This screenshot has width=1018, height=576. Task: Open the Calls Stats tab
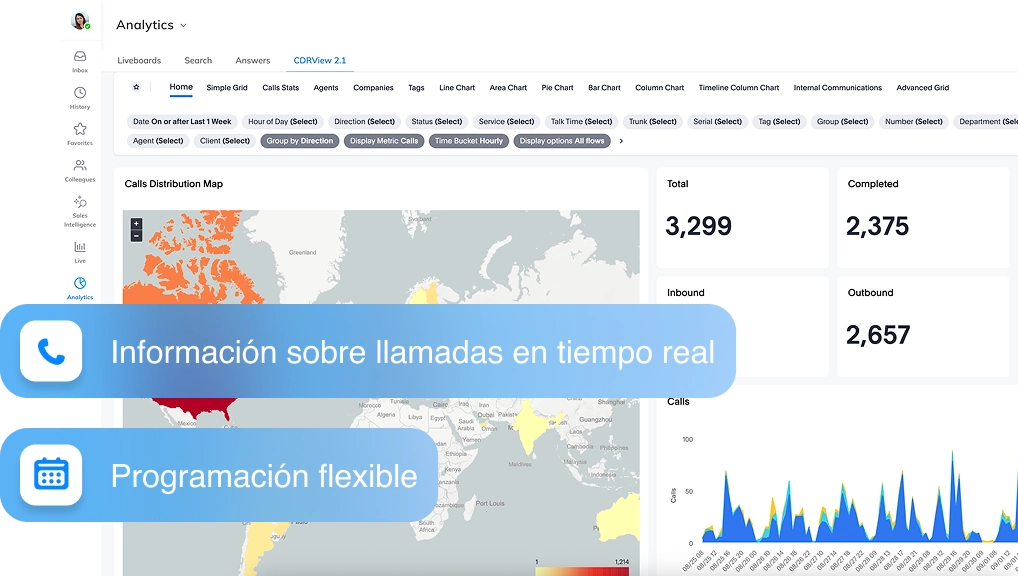point(280,88)
